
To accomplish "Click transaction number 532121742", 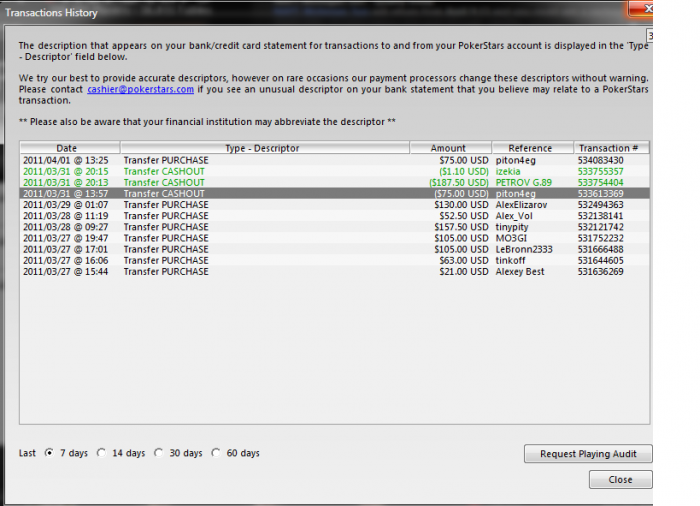I will 600,227.
